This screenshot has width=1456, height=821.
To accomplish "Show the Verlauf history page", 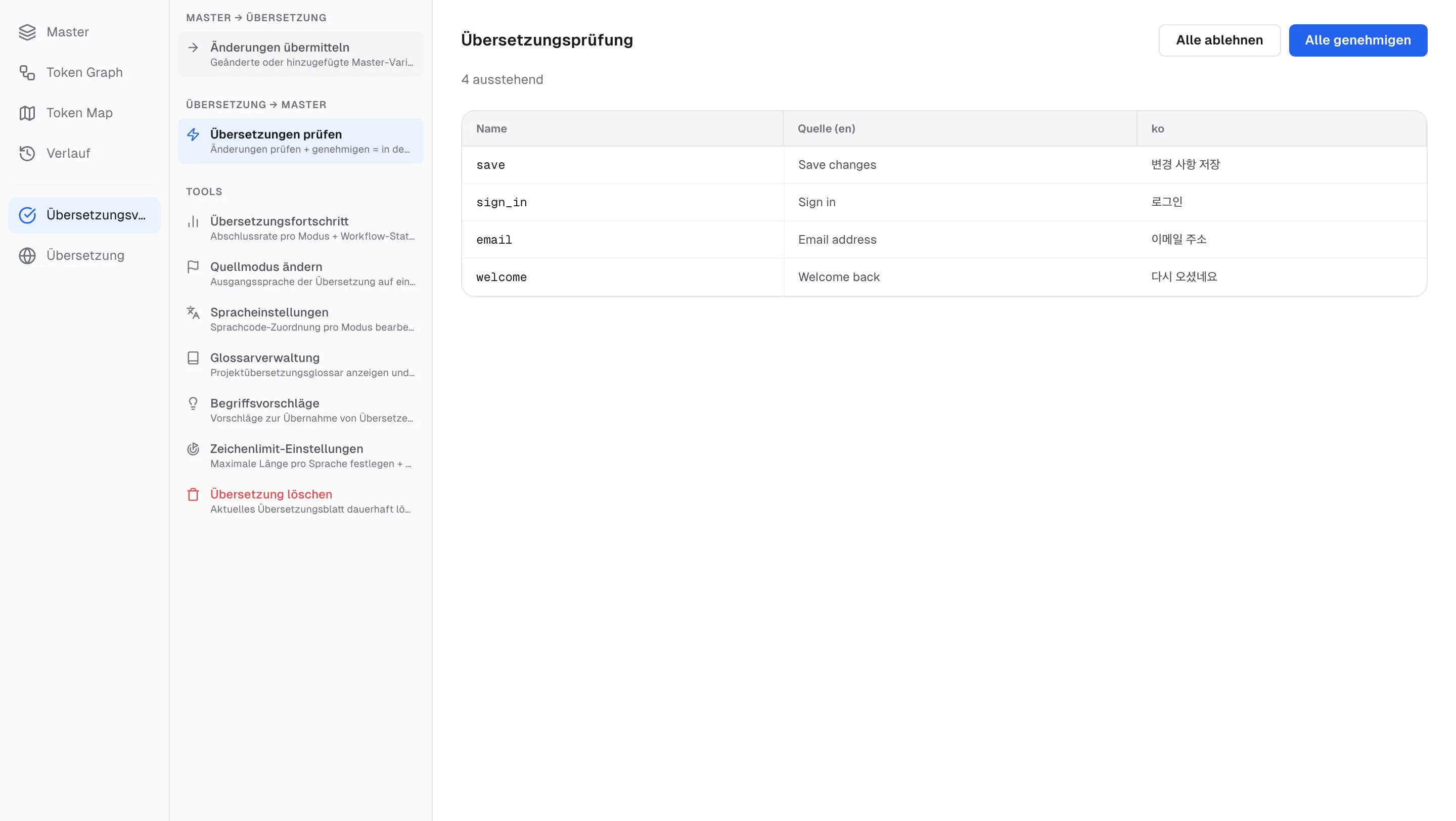I will tap(84, 154).
